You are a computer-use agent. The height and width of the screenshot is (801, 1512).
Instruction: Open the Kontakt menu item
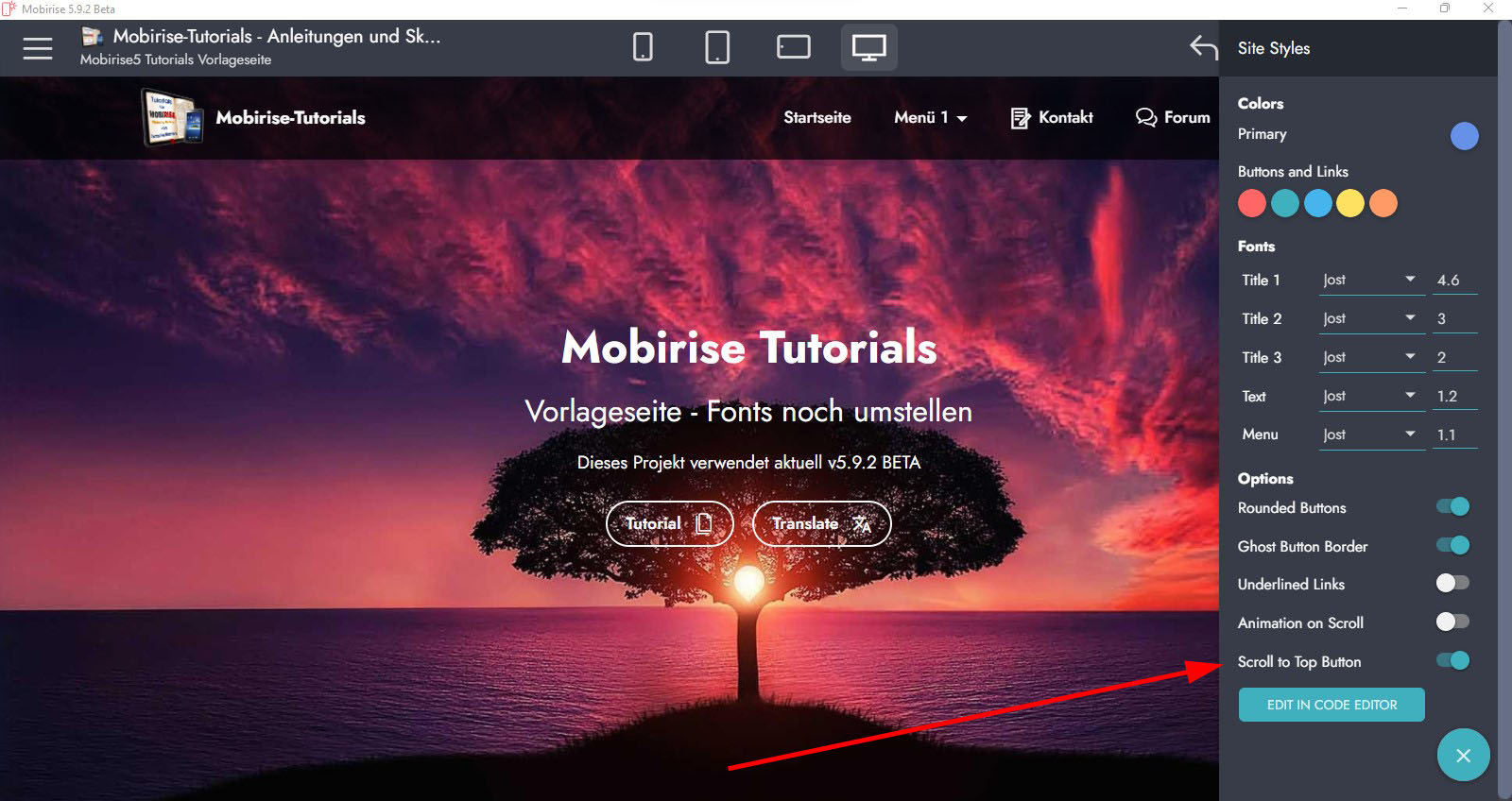tap(1052, 117)
